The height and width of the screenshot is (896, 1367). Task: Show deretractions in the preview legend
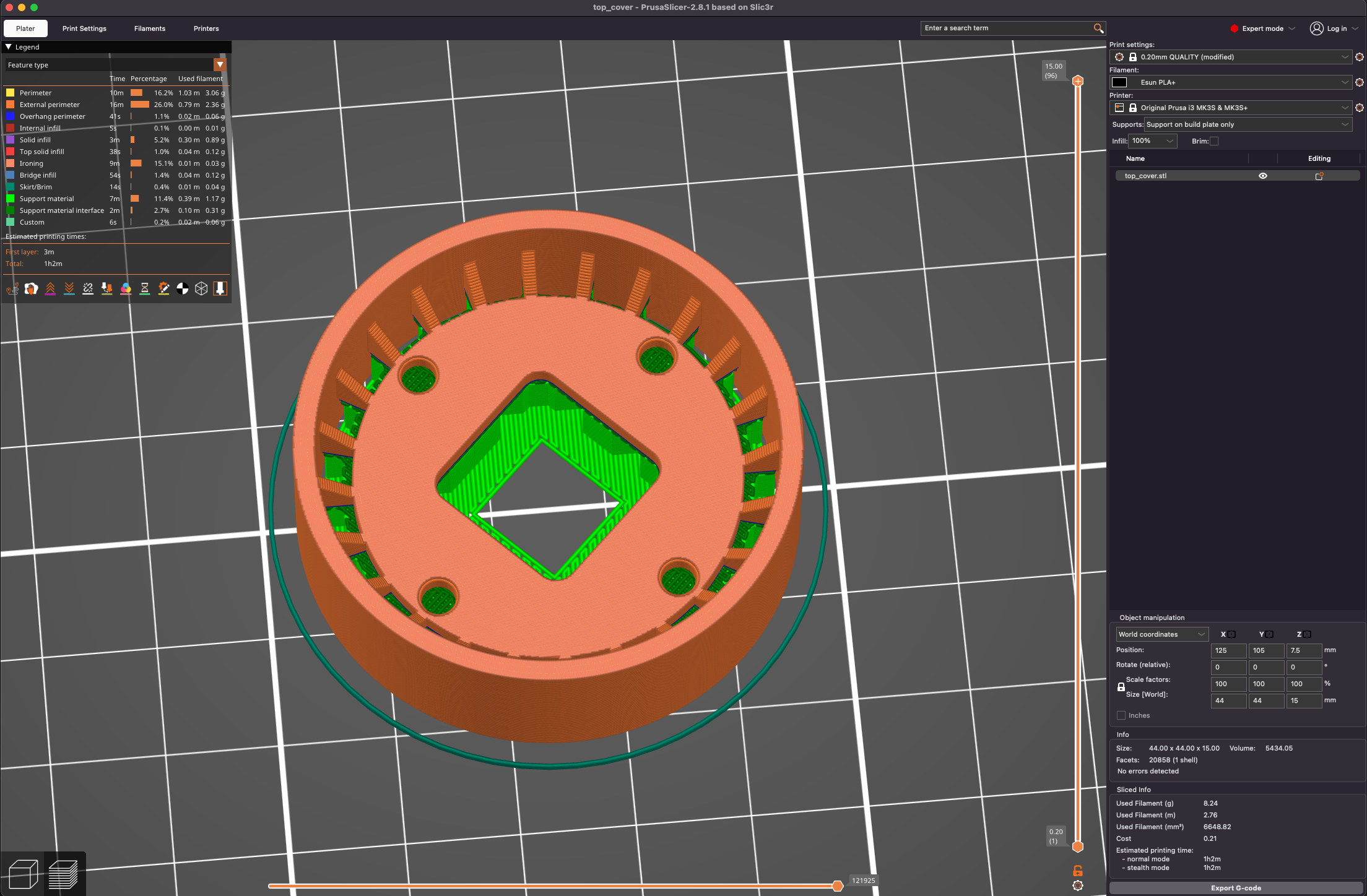coord(69,288)
